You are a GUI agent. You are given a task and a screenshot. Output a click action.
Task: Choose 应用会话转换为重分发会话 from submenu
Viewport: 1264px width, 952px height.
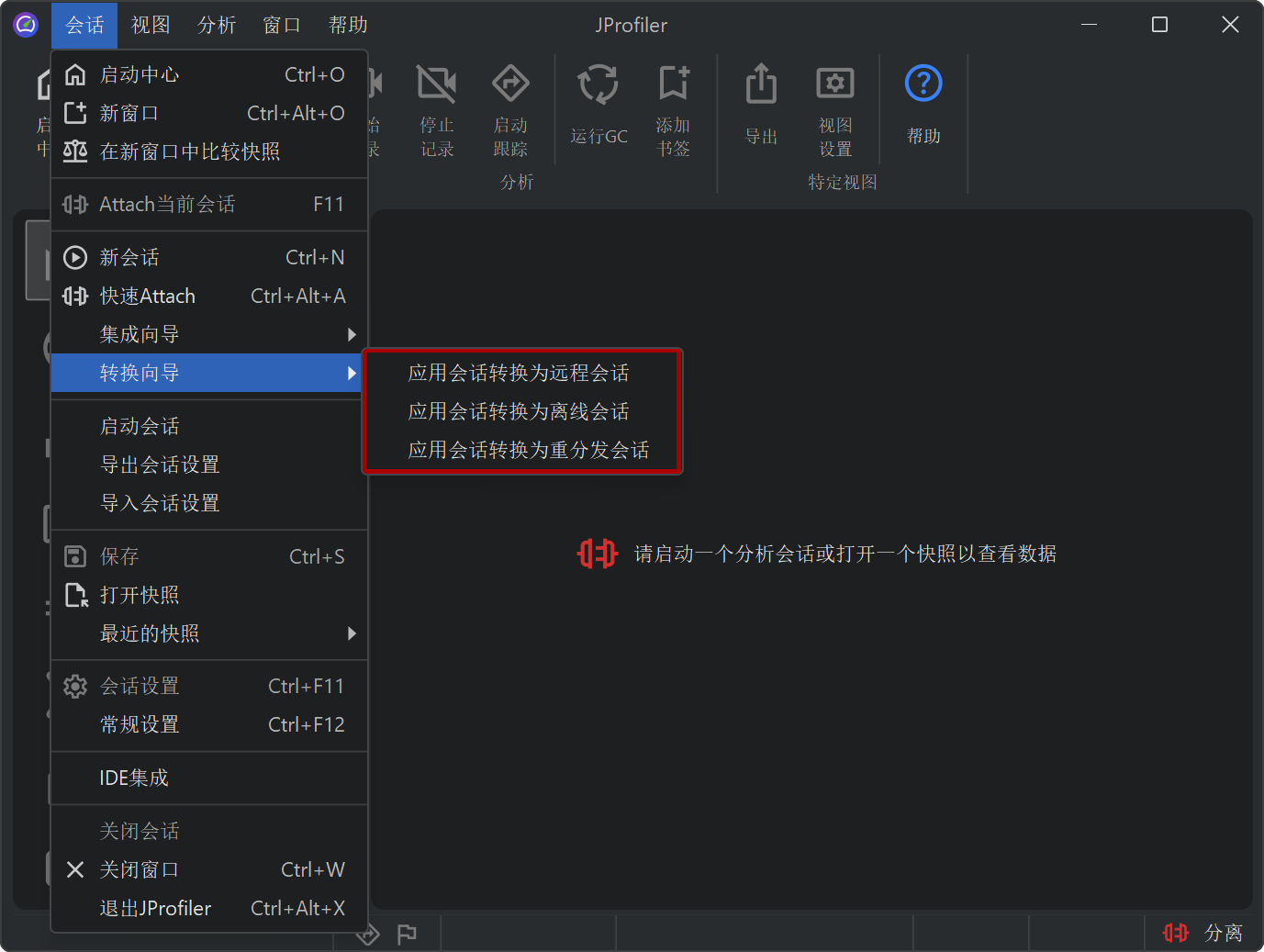pos(528,450)
